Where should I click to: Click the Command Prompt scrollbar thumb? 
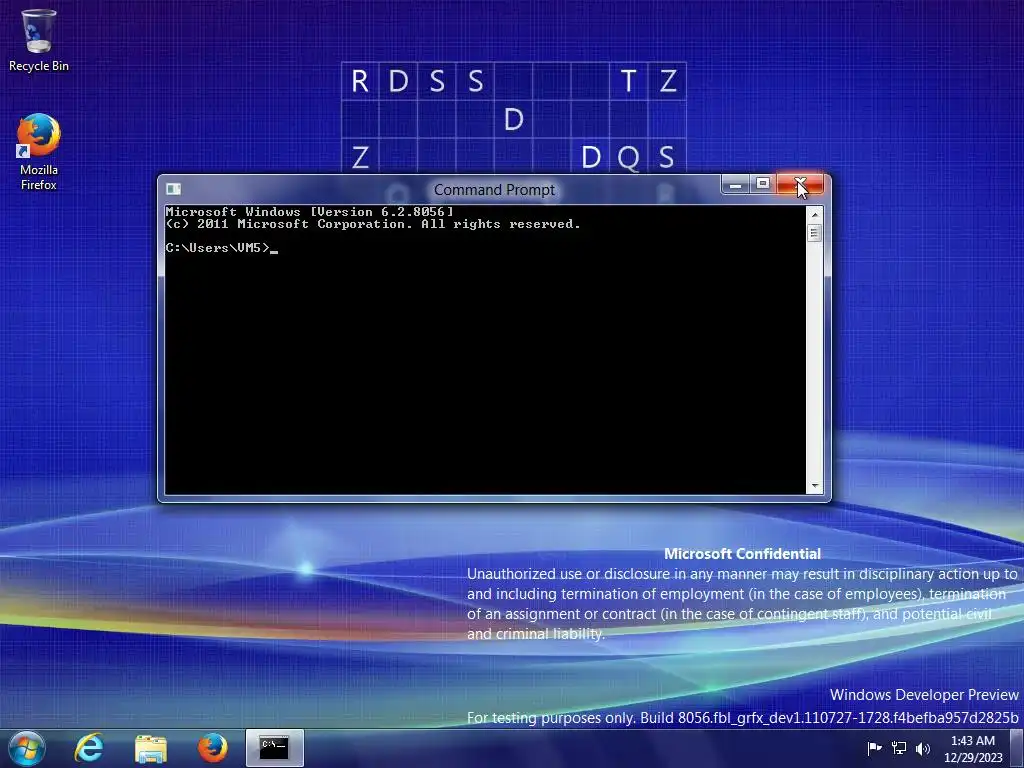814,232
